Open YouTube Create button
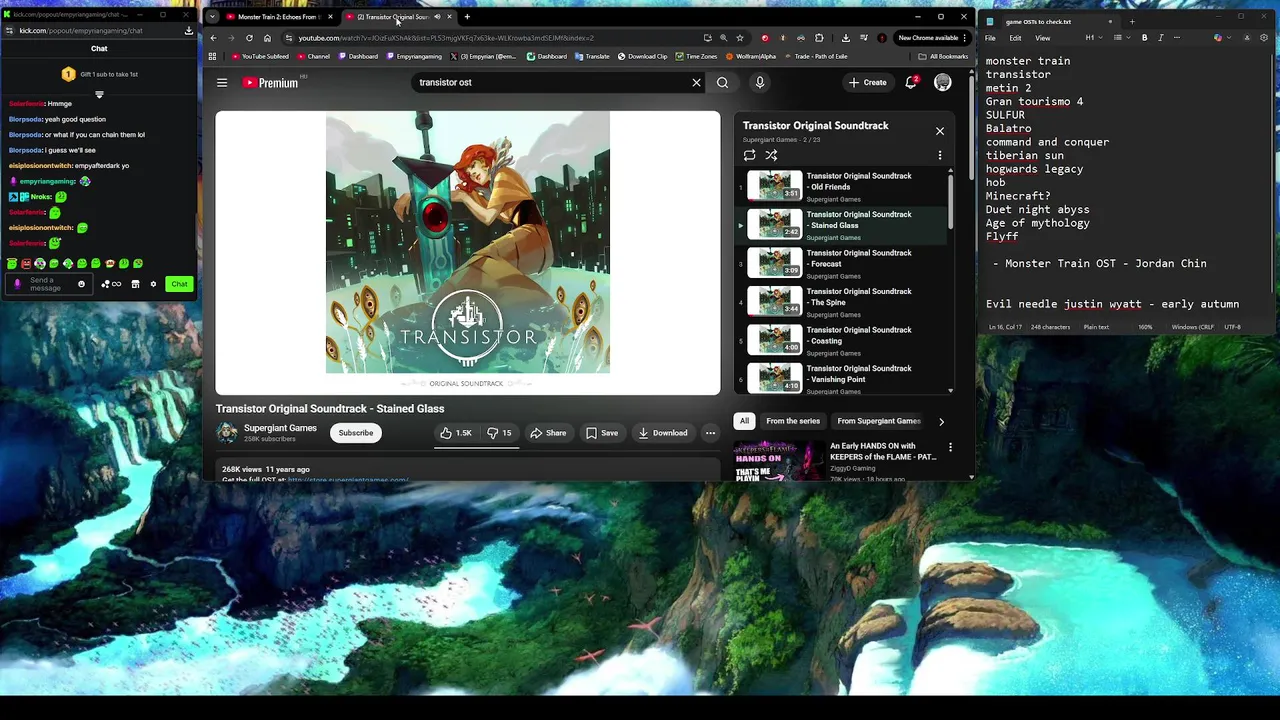1280x720 pixels. pos(867,83)
